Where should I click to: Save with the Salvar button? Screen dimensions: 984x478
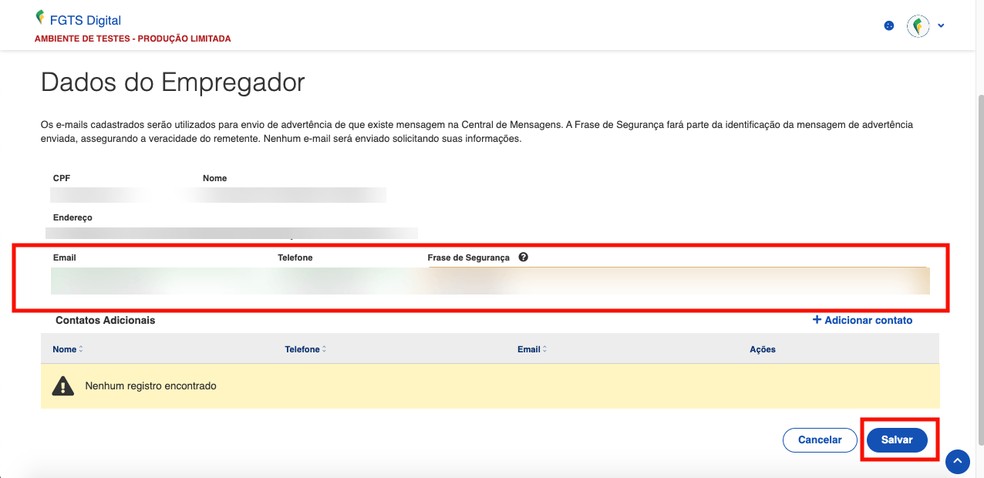click(897, 440)
